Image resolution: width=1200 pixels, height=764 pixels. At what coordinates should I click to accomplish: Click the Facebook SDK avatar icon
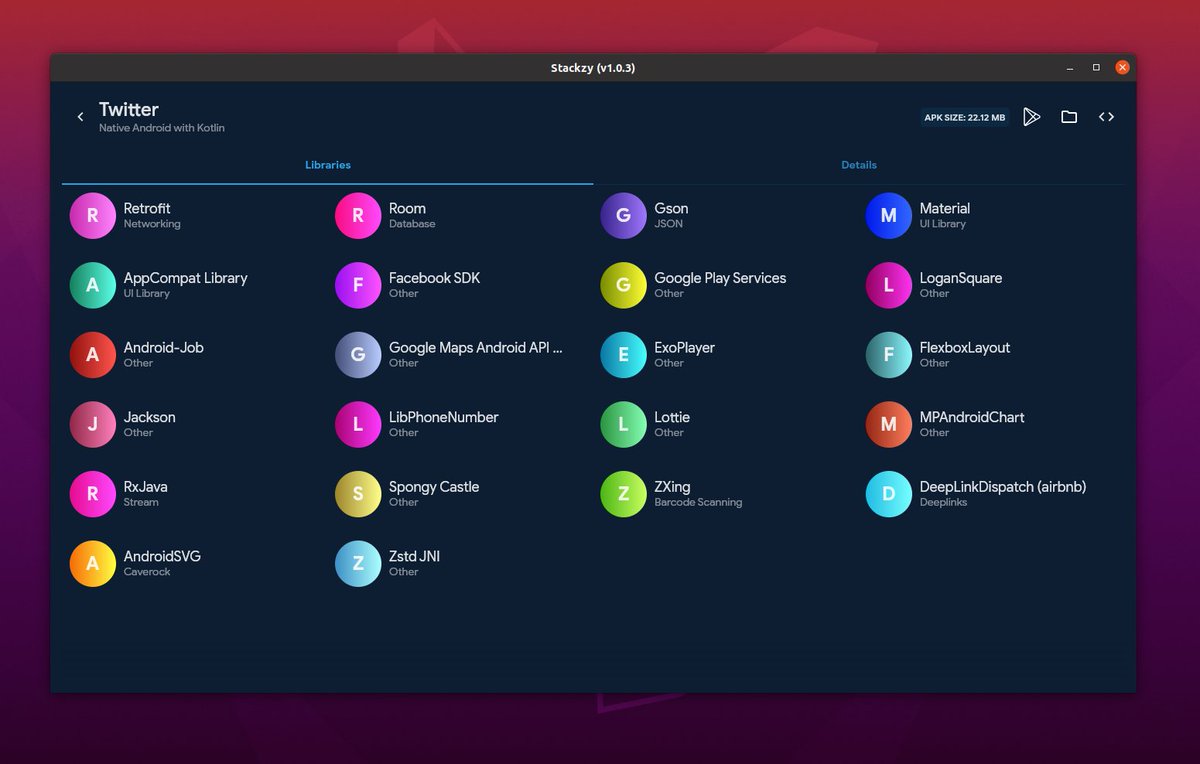(x=358, y=286)
